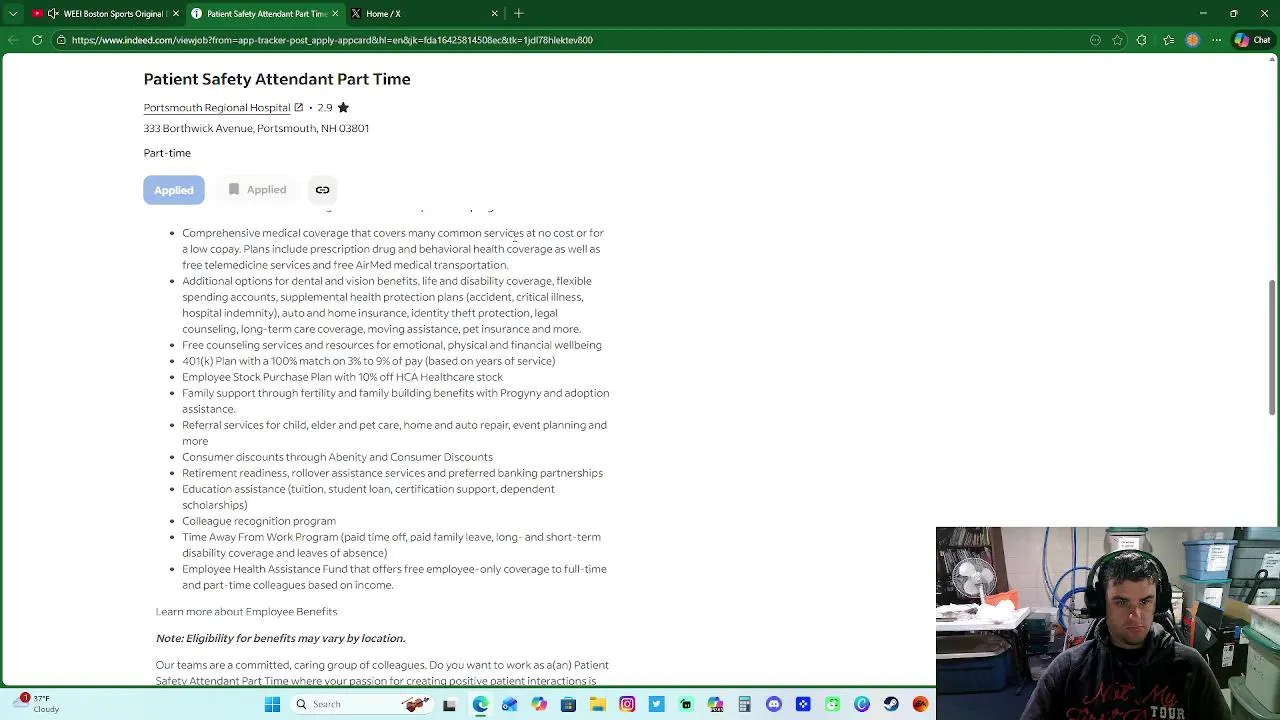Open Task View from taskbar
The height and width of the screenshot is (720, 1280).
[x=449, y=704]
